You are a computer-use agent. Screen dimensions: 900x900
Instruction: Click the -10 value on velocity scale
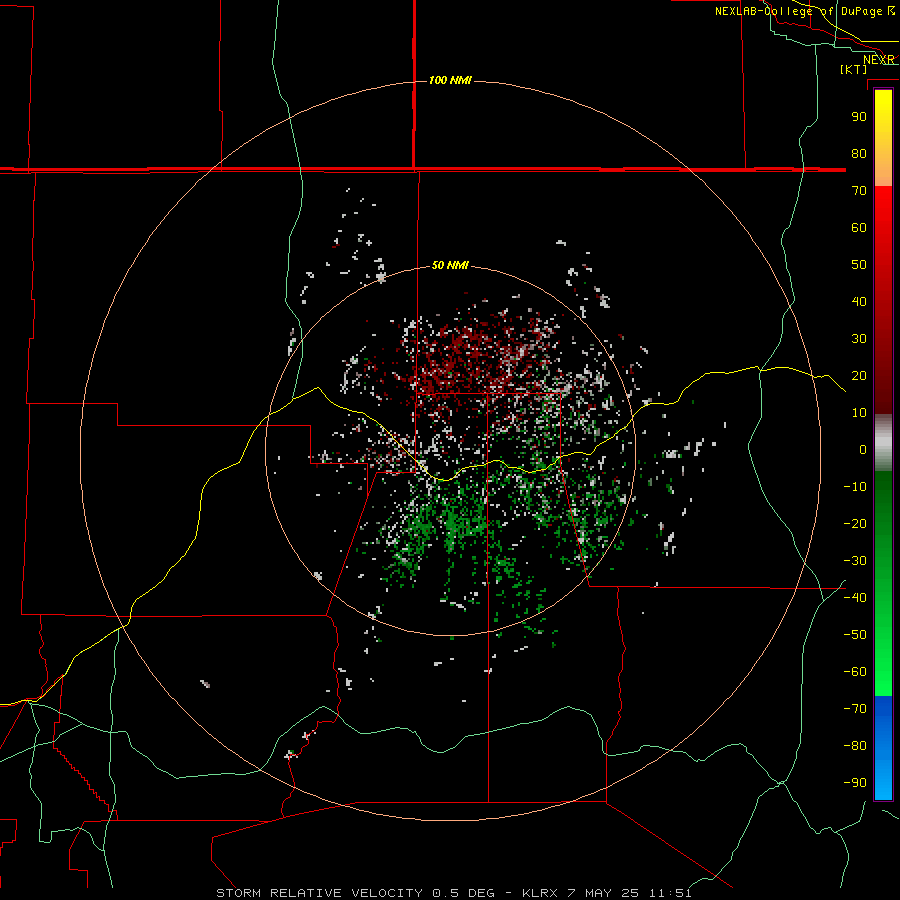855,487
